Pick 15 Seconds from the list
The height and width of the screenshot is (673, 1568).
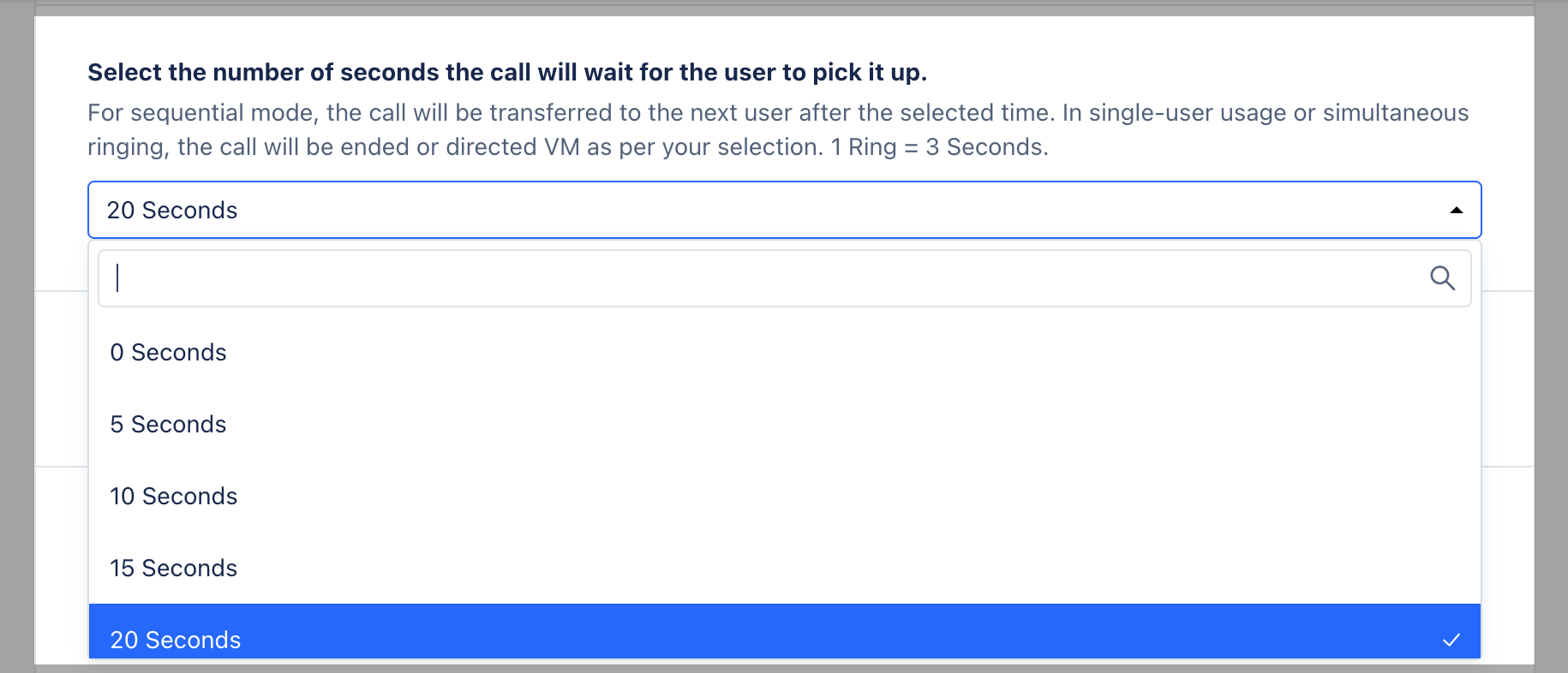click(x=785, y=569)
